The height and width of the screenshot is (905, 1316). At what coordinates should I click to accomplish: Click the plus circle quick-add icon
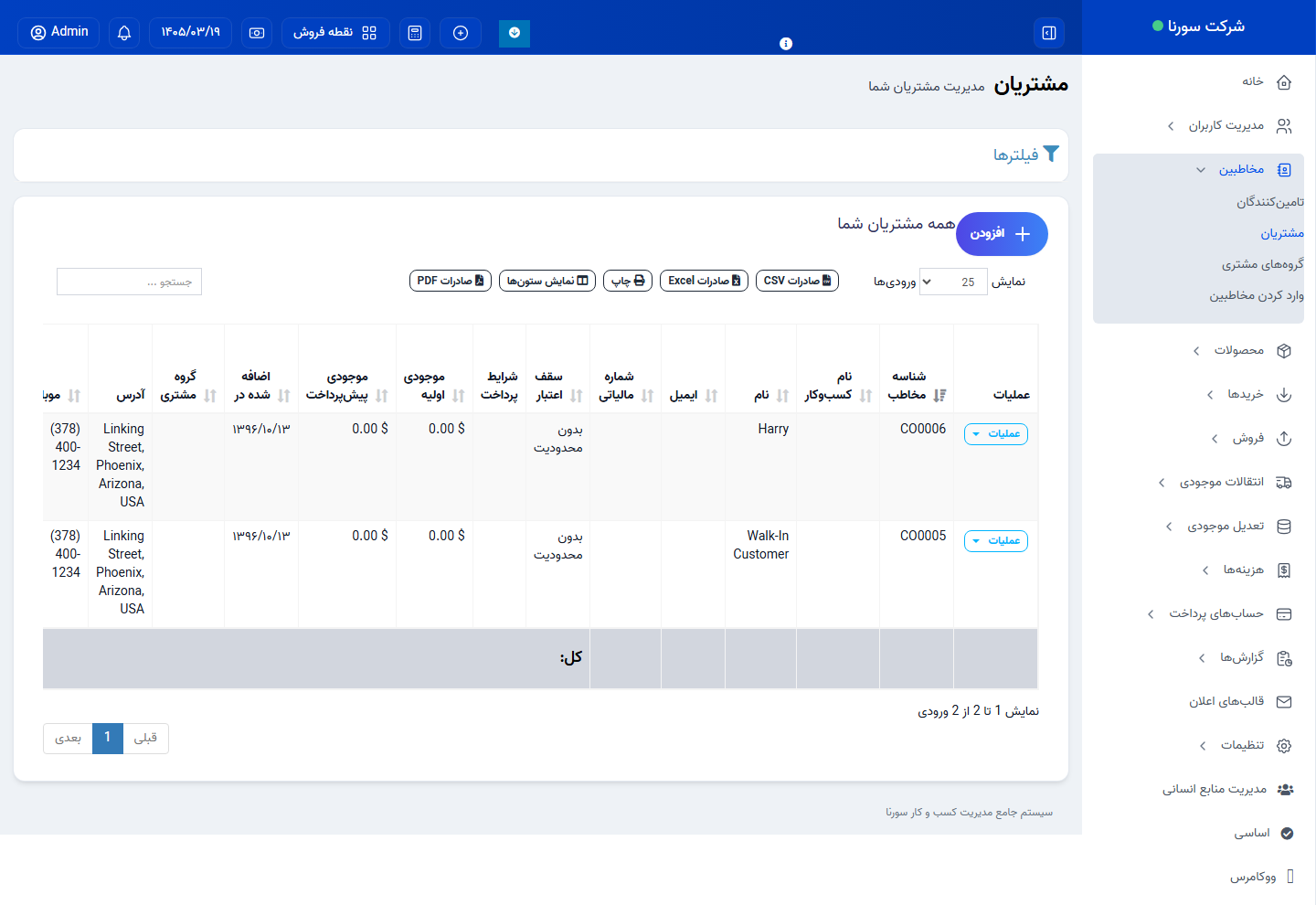pyautogui.click(x=461, y=33)
